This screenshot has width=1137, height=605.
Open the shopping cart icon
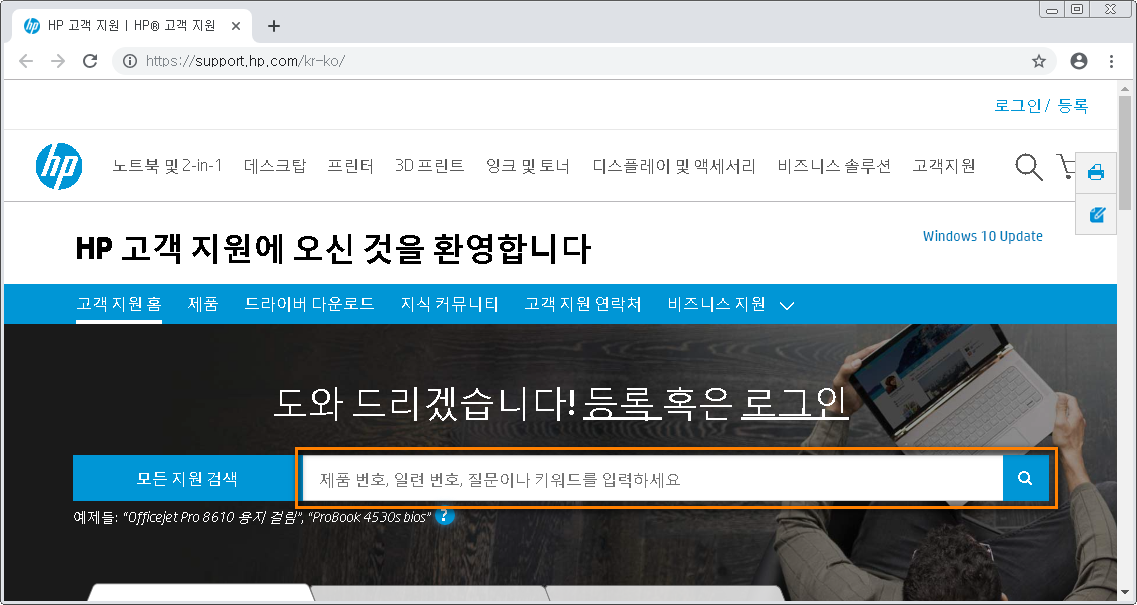click(1066, 167)
